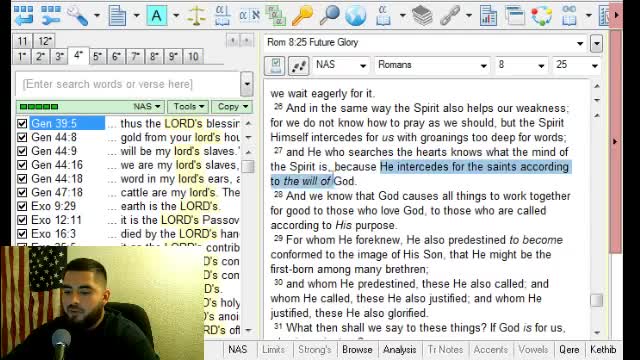Click the search words input field
The image size is (640, 360).
point(128,84)
